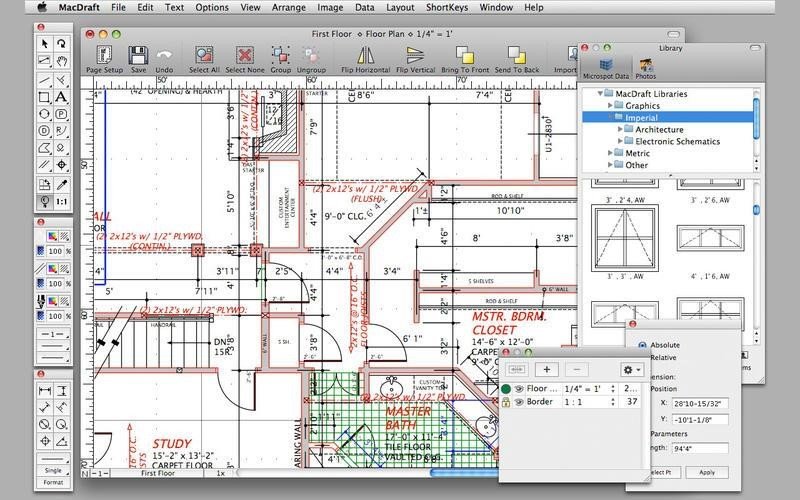Select the rotate tool in tool palette
Image resolution: width=800 pixels, height=500 pixels.
[x=62, y=44]
